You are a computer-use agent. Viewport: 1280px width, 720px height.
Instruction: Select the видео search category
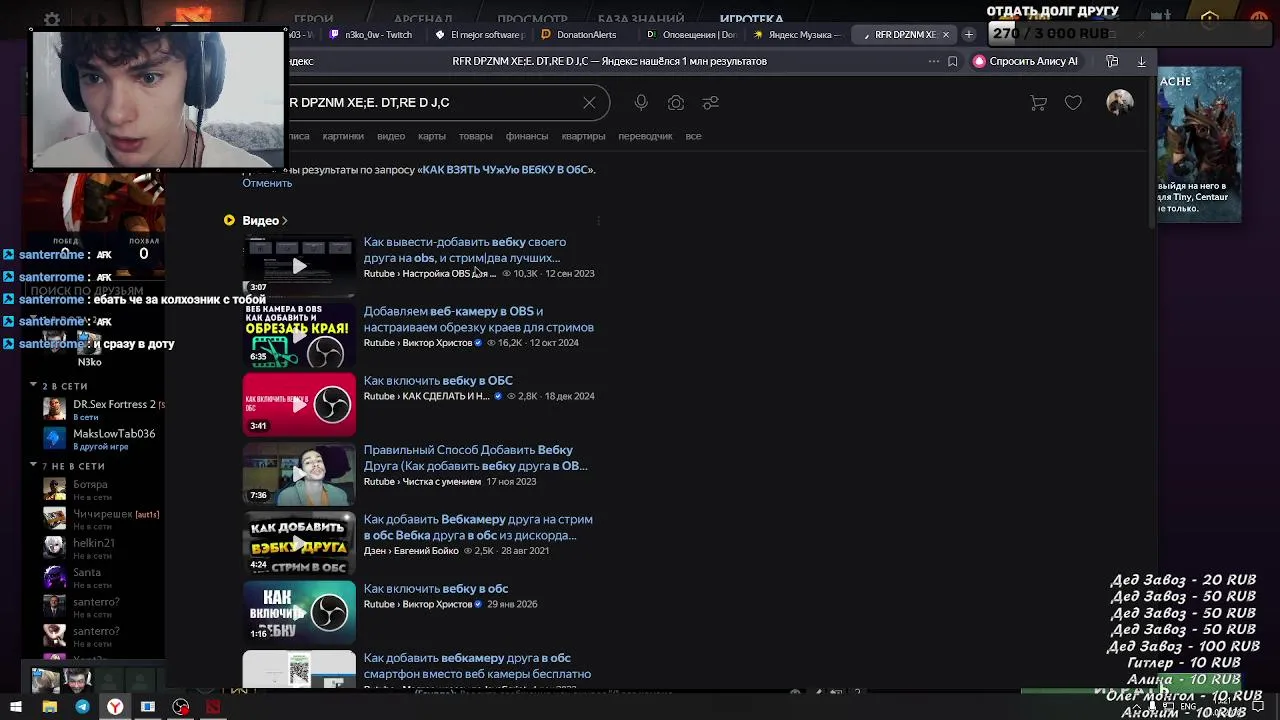[391, 136]
